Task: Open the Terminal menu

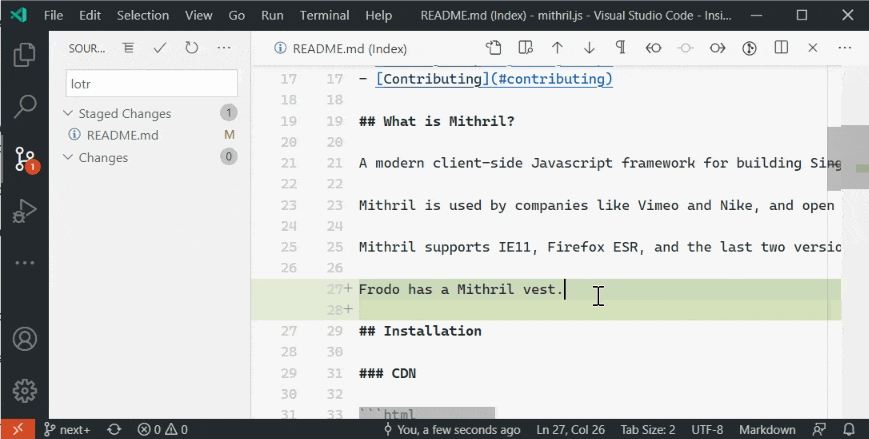Action: (324, 16)
